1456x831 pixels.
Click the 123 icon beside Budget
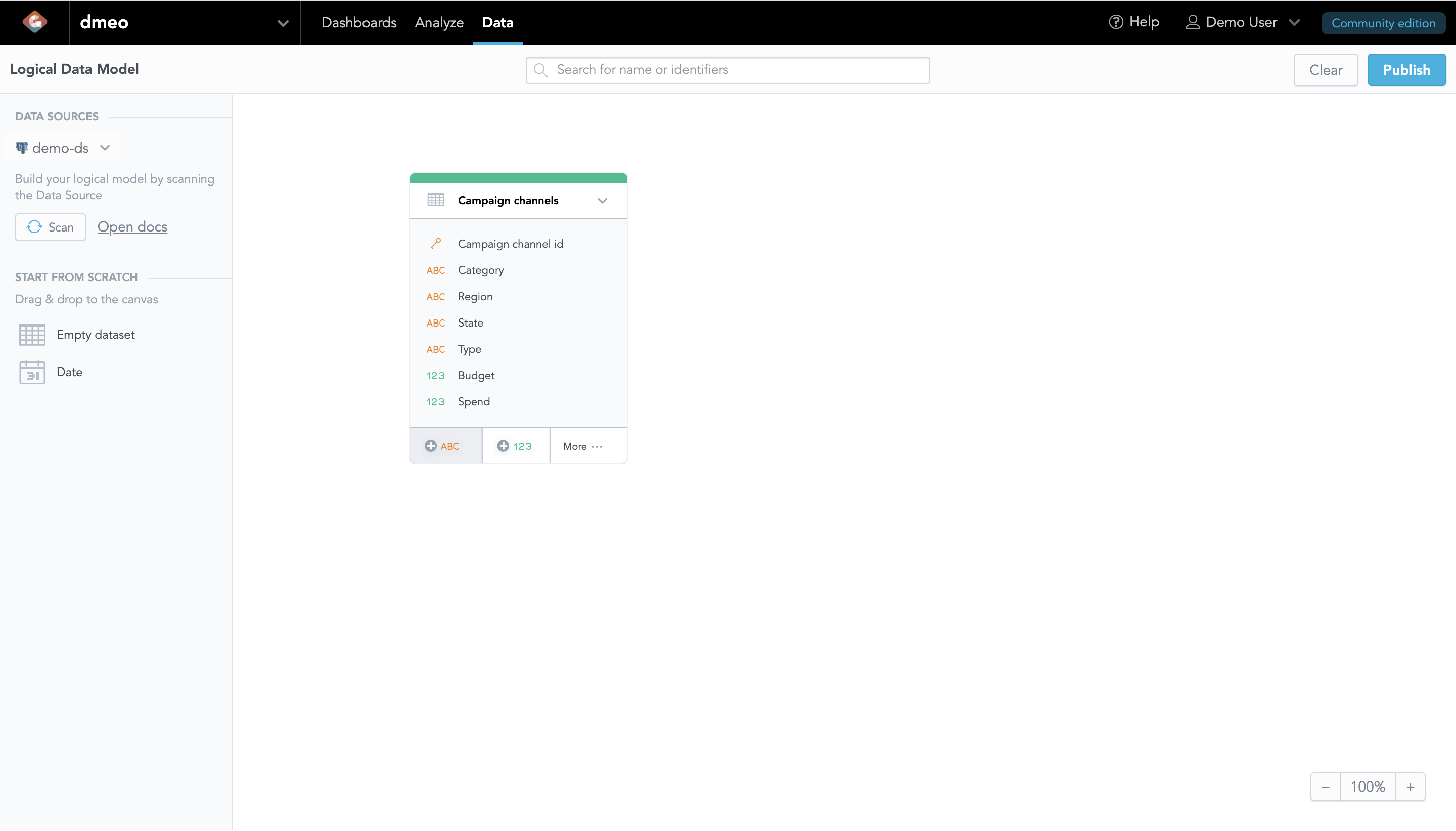(x=435, y=376)
